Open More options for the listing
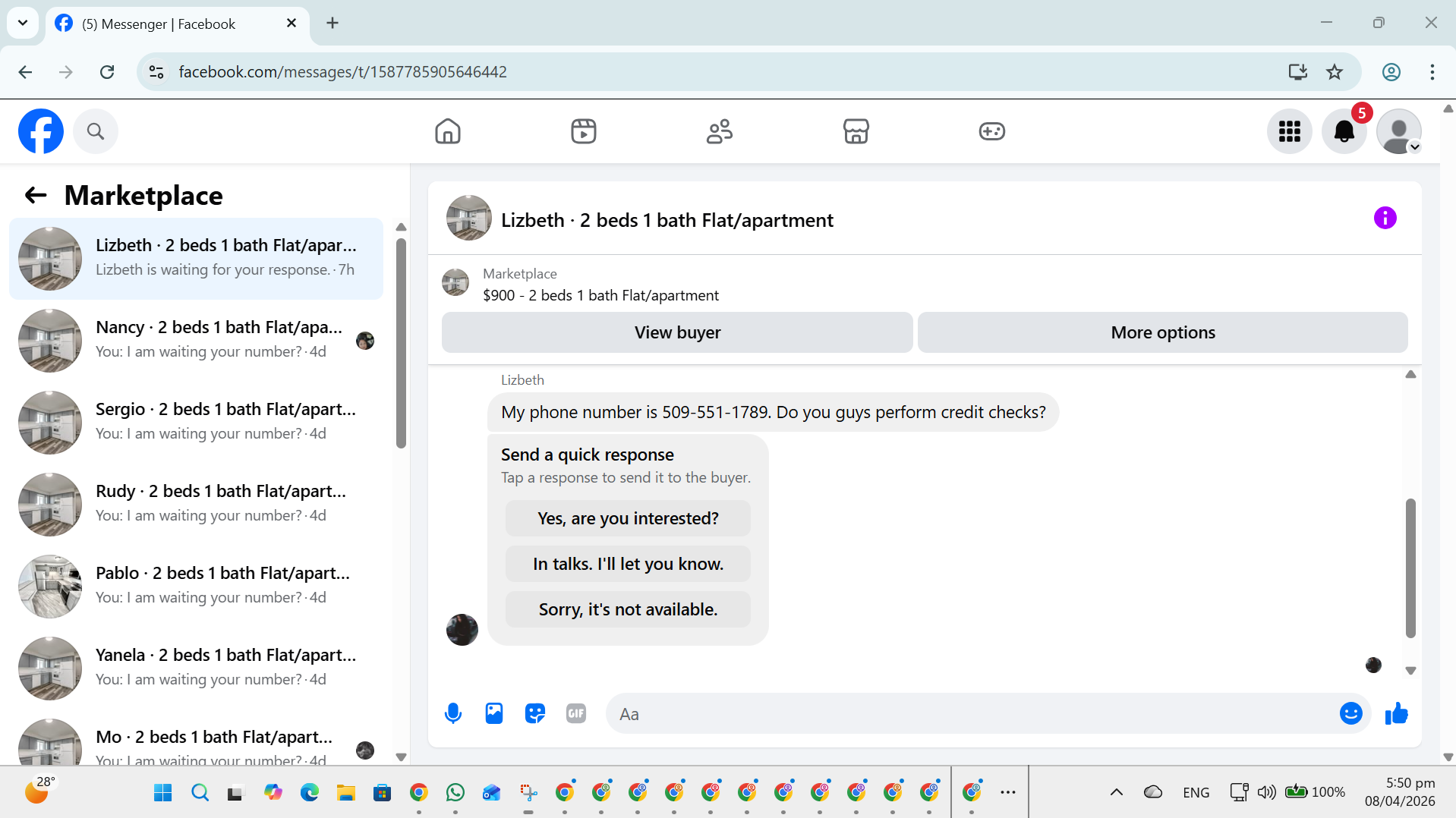 pos(1163,332)
